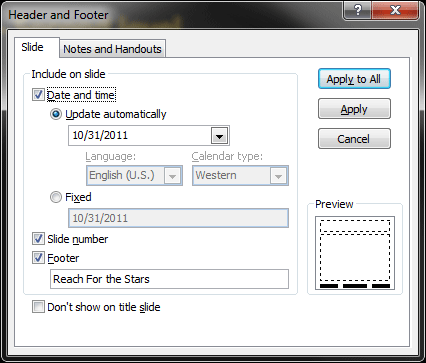Click the Apply to All button

coord(354,79)
